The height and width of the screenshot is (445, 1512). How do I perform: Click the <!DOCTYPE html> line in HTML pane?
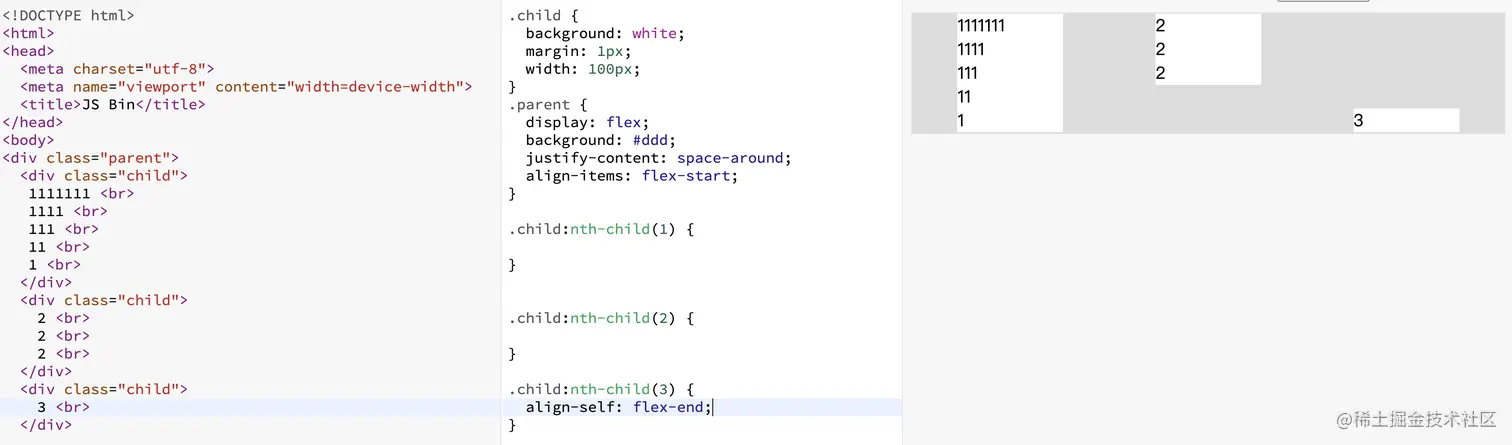pyautogui.click(x=68, y=15)
